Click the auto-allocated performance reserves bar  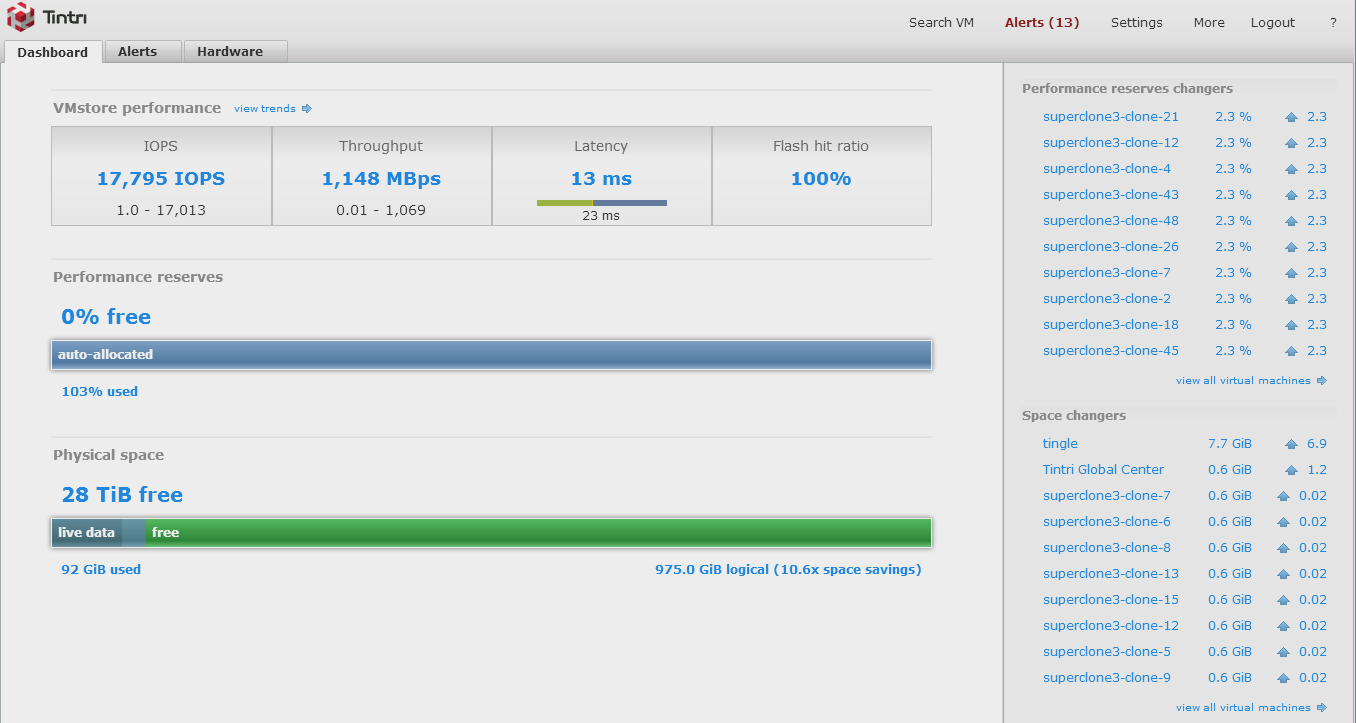tap(491, 355)
